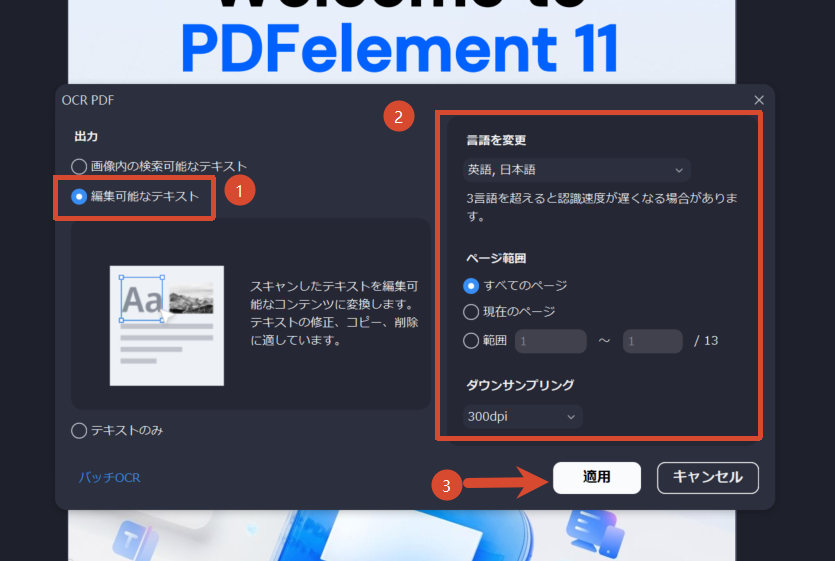Click the スキャンしたテキスト description text
835x561 pixels.
(x=334, y=313)
